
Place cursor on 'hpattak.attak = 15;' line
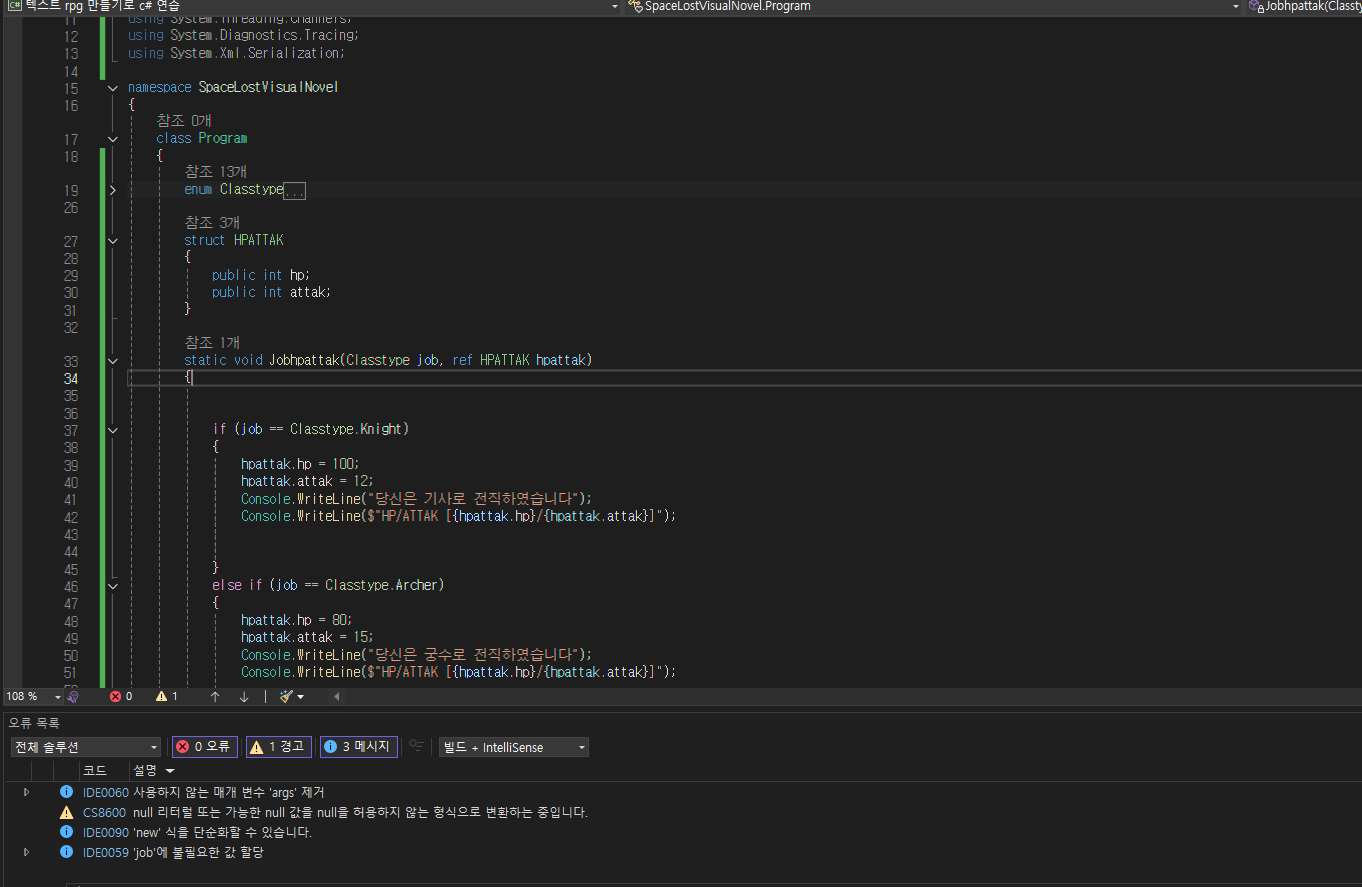pos(307,637)
